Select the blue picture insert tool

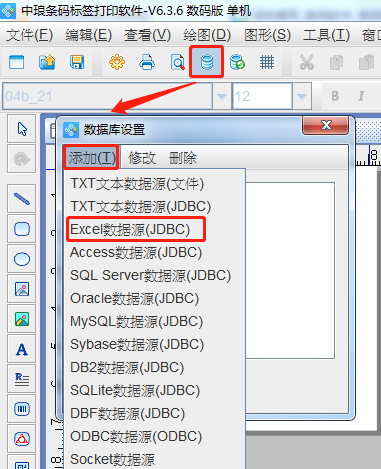[22, 289]
